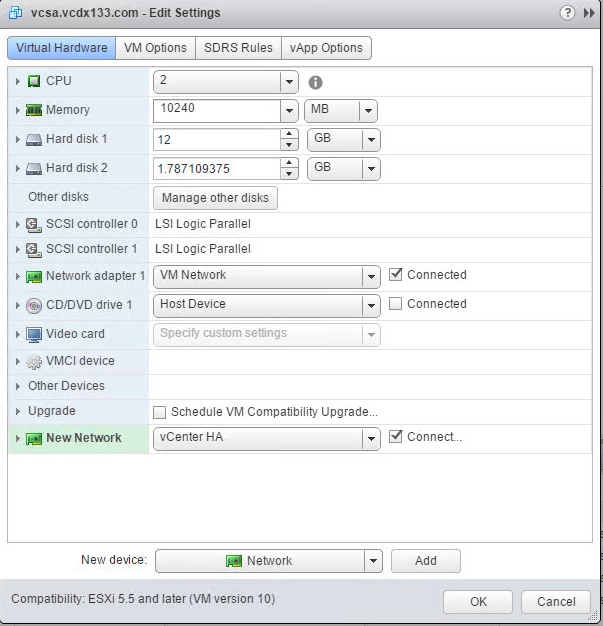Click the Hard disk 1 icon
This screenshot has height=626, width=603.
[33, 139]
